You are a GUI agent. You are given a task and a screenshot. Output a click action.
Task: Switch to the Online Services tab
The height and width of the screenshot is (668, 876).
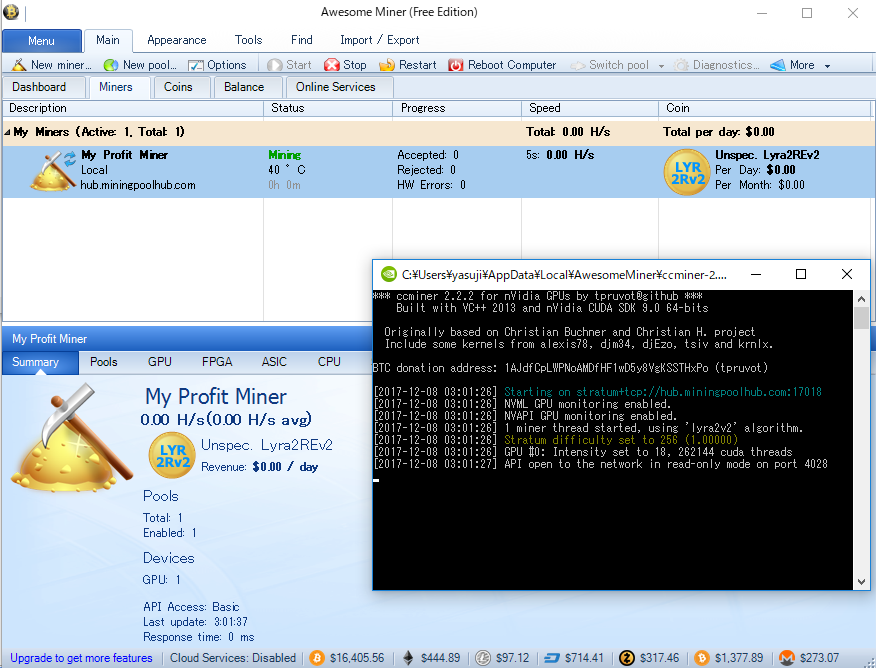[340, 87]
